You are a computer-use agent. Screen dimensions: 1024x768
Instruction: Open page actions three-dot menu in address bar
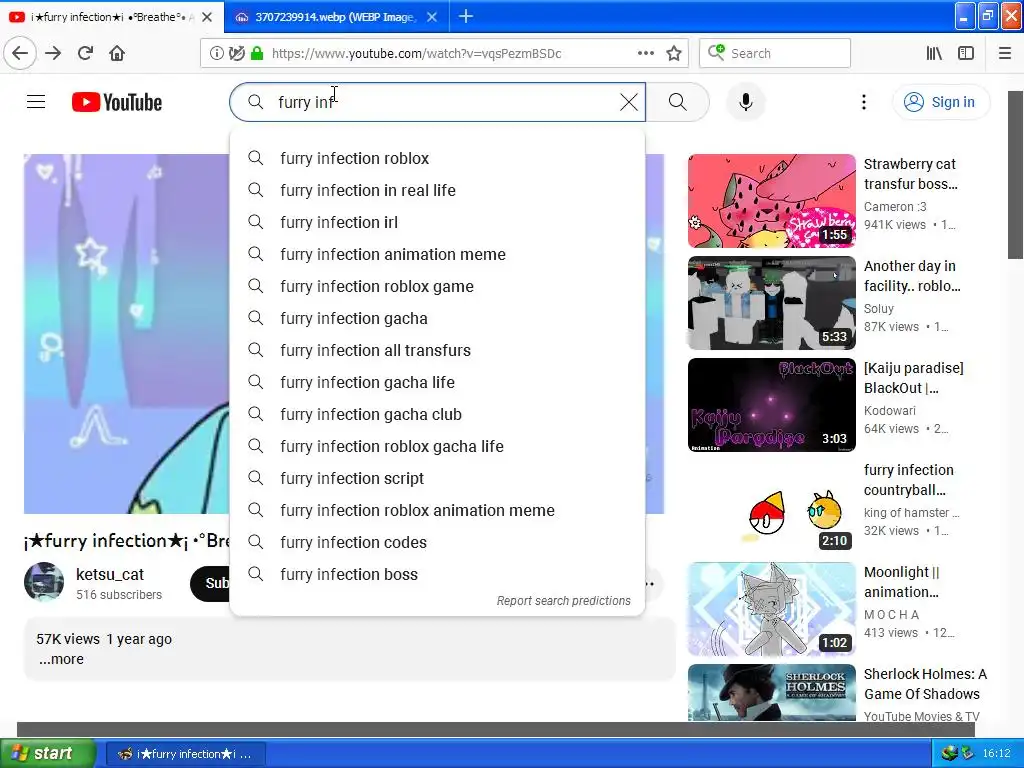click(x=645, y=53)
